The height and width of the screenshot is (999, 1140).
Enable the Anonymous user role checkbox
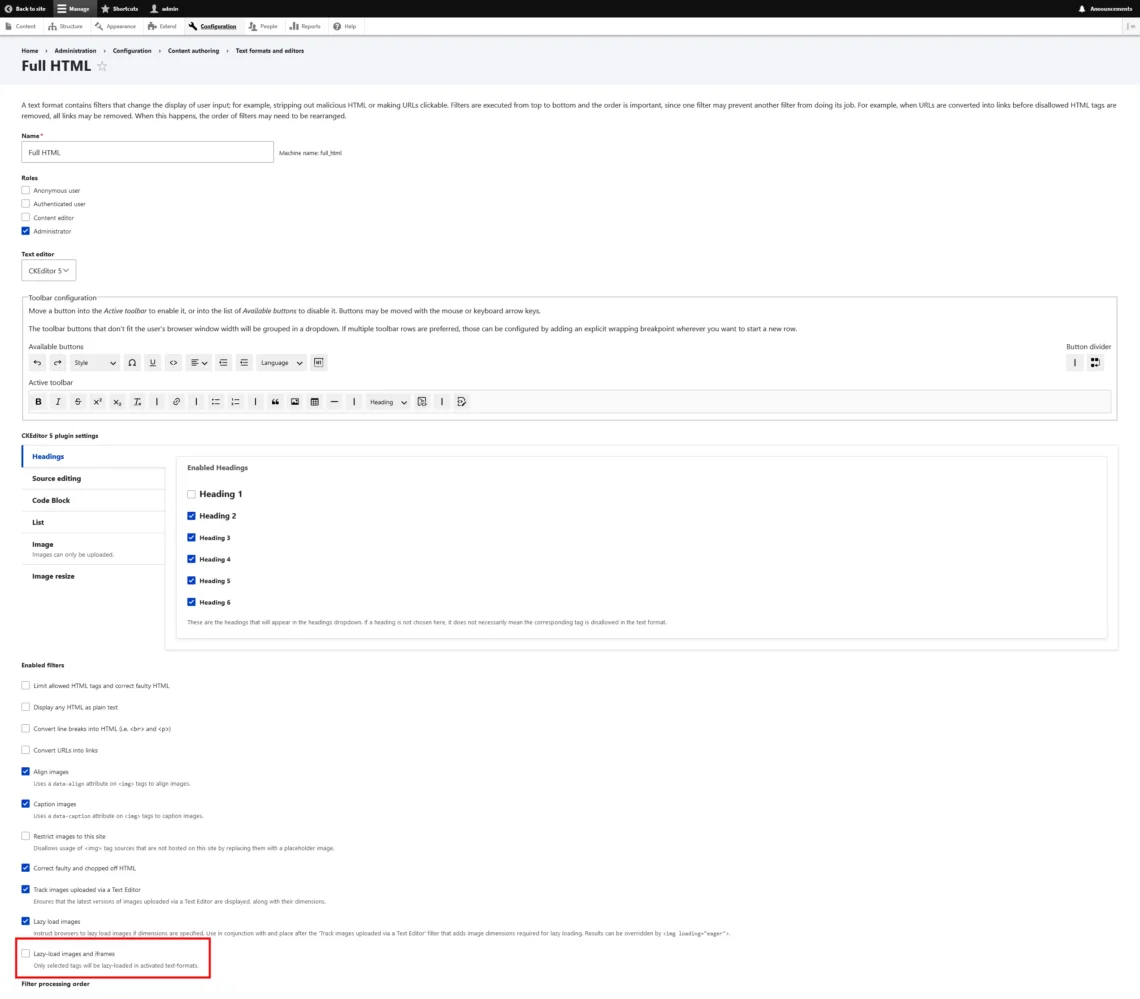point(25,190)
